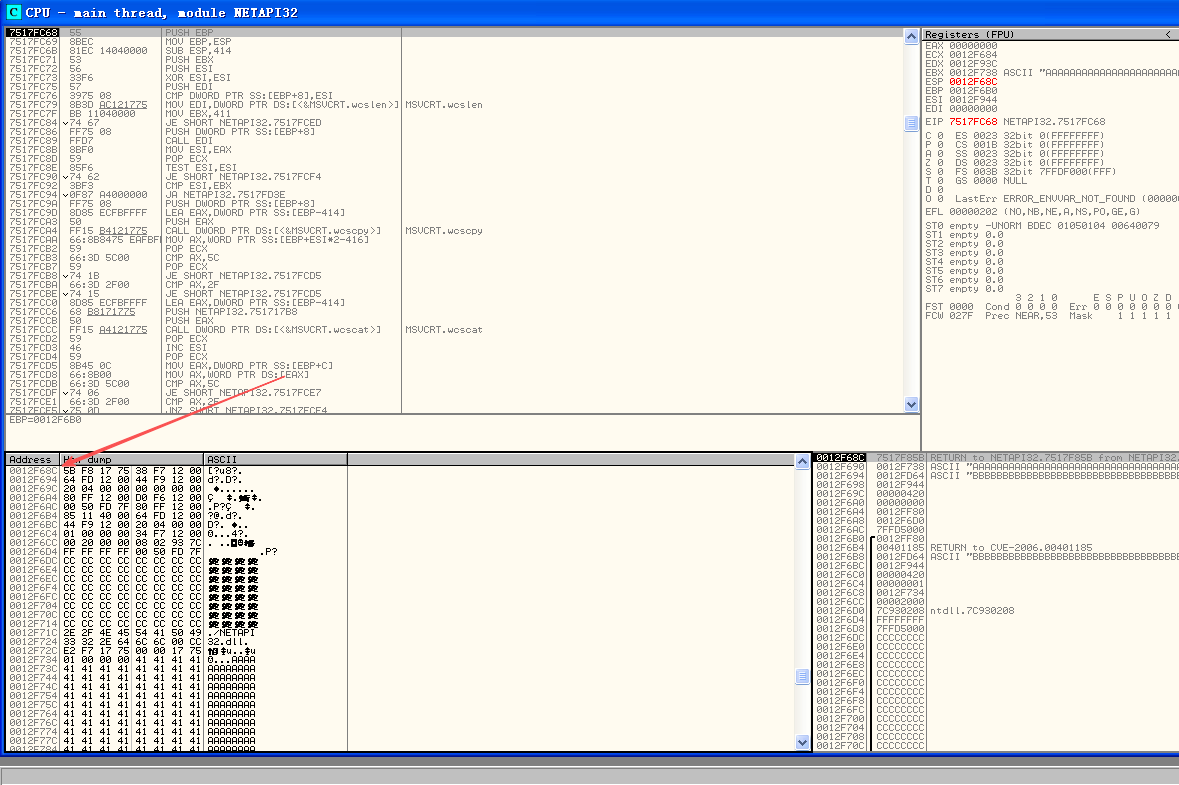Click the ASCII column header in dump

point(275,459)
